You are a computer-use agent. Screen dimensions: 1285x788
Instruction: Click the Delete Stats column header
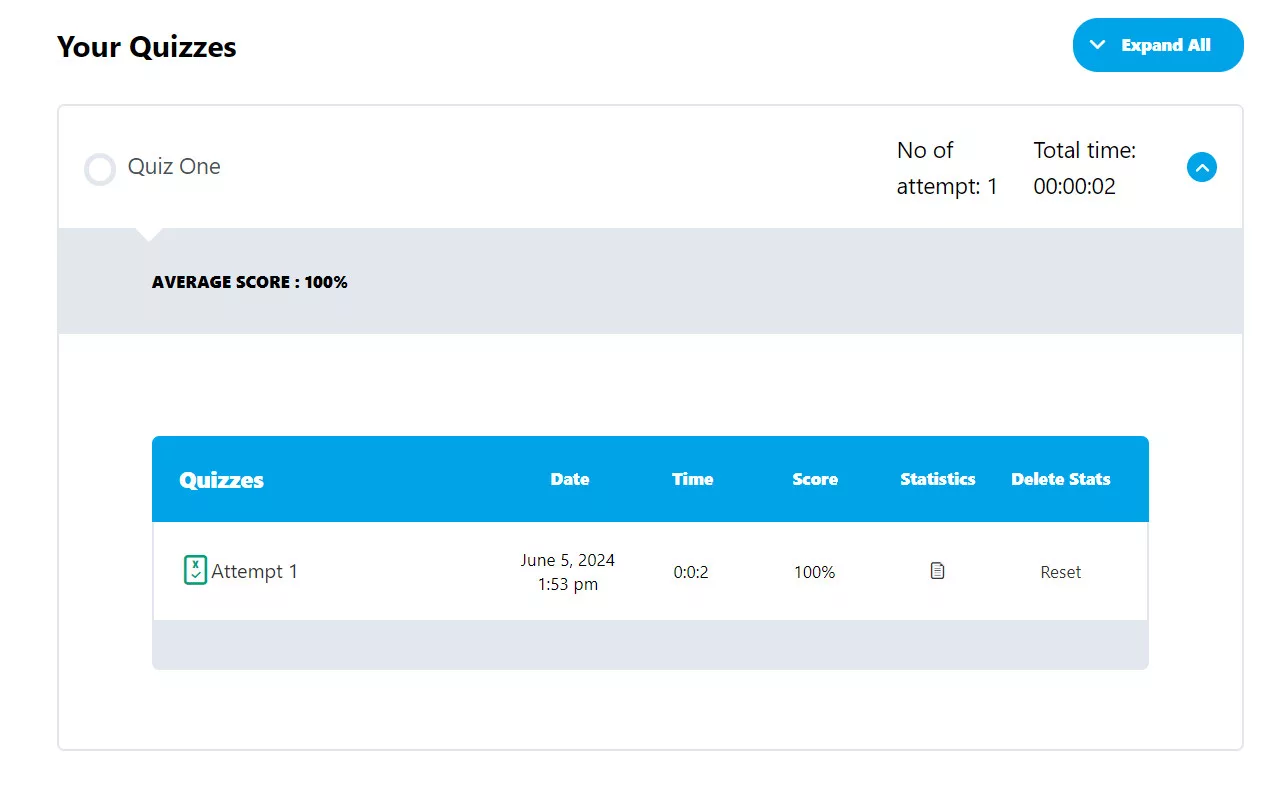(x=1060, y=479)
